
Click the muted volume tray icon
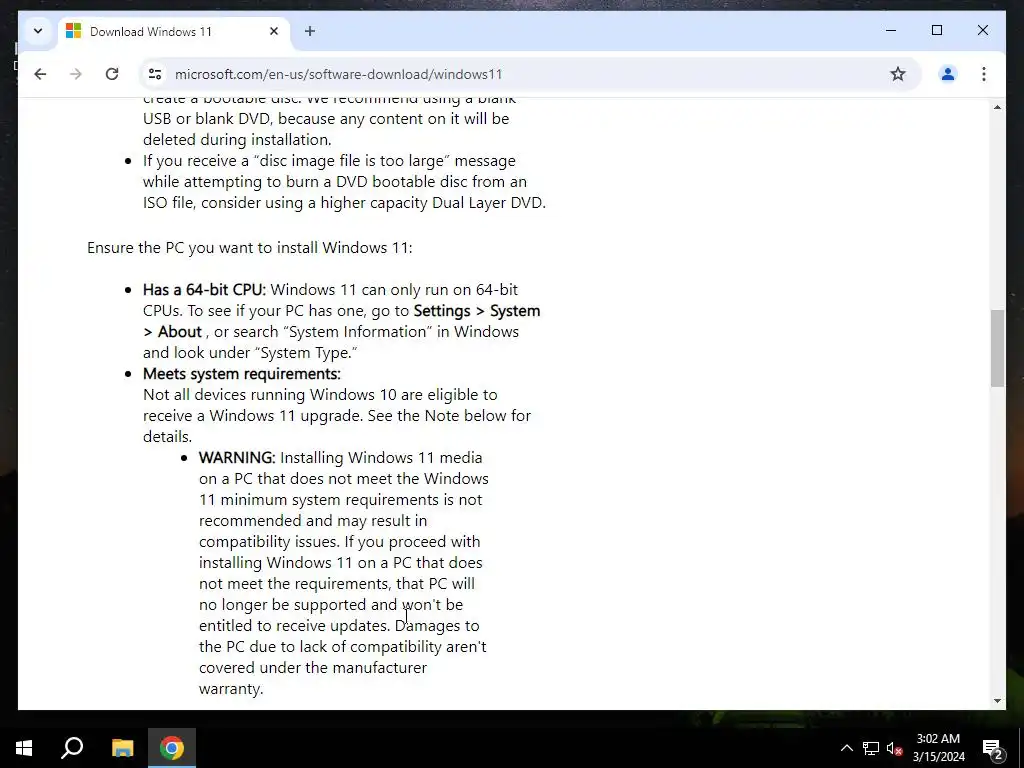pyautogui.click(x=894, y=748)
